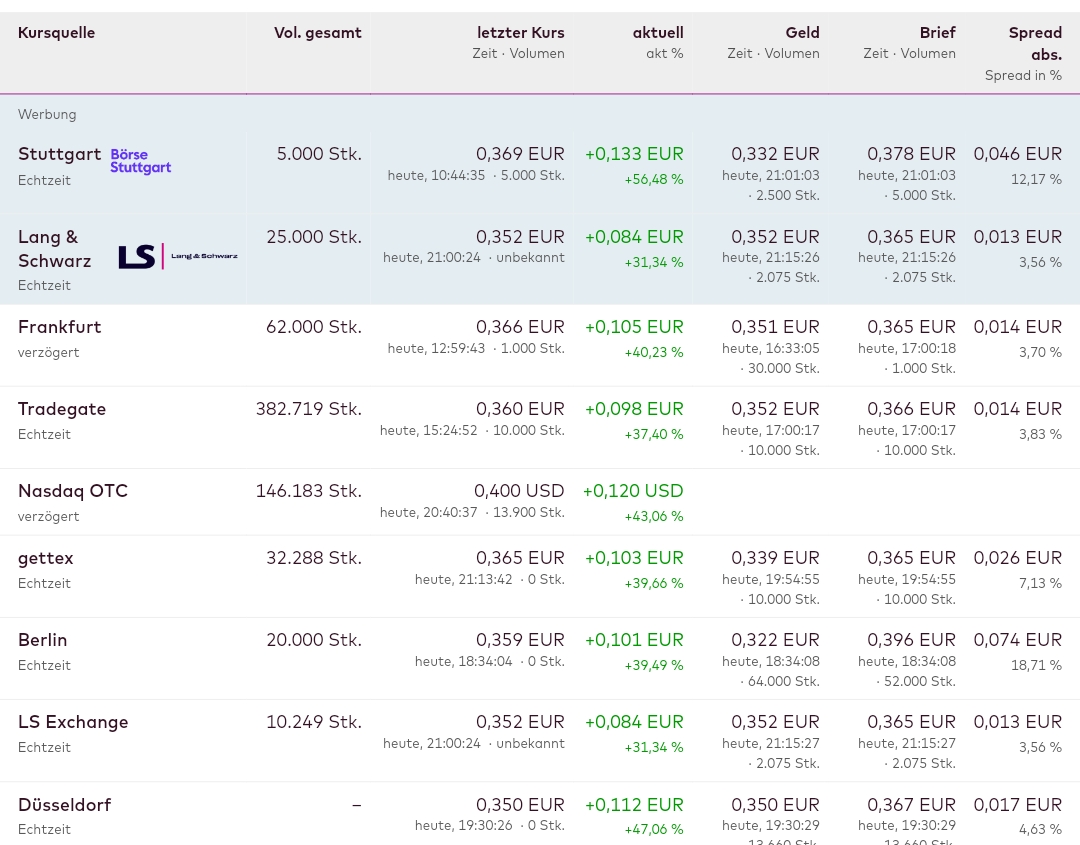
Task: Select Stuttgart spread 0,046 EUR
Action: [x=1017, y=154]
